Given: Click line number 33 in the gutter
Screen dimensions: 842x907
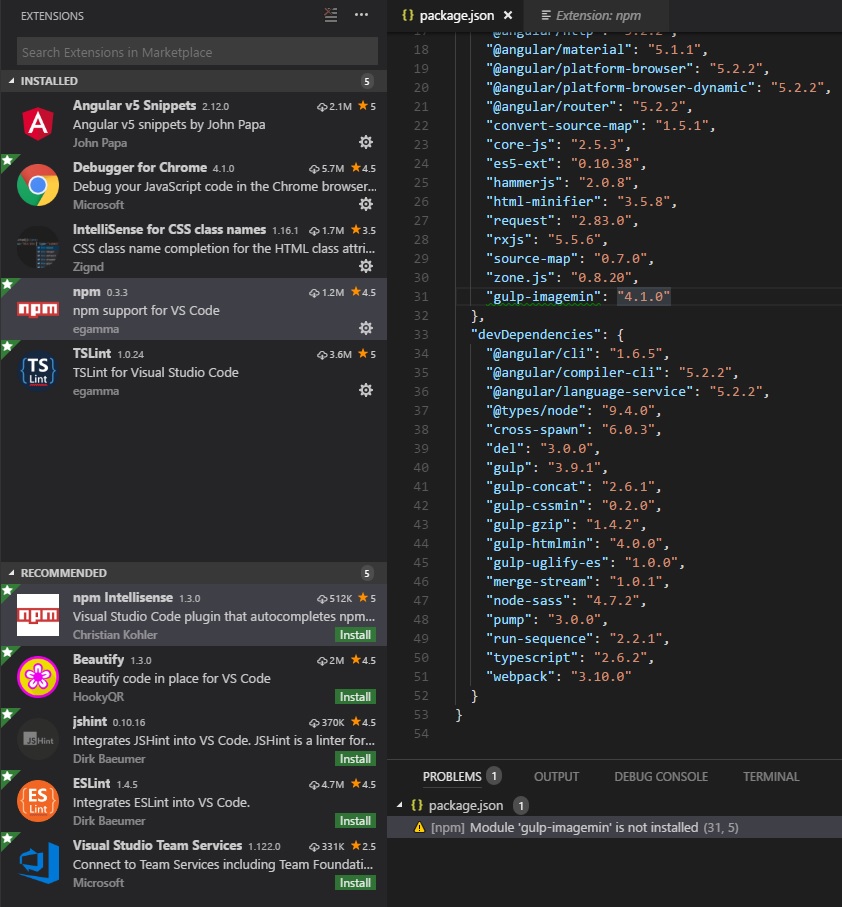Looking at the screenshot, I should tap(421, 334).
